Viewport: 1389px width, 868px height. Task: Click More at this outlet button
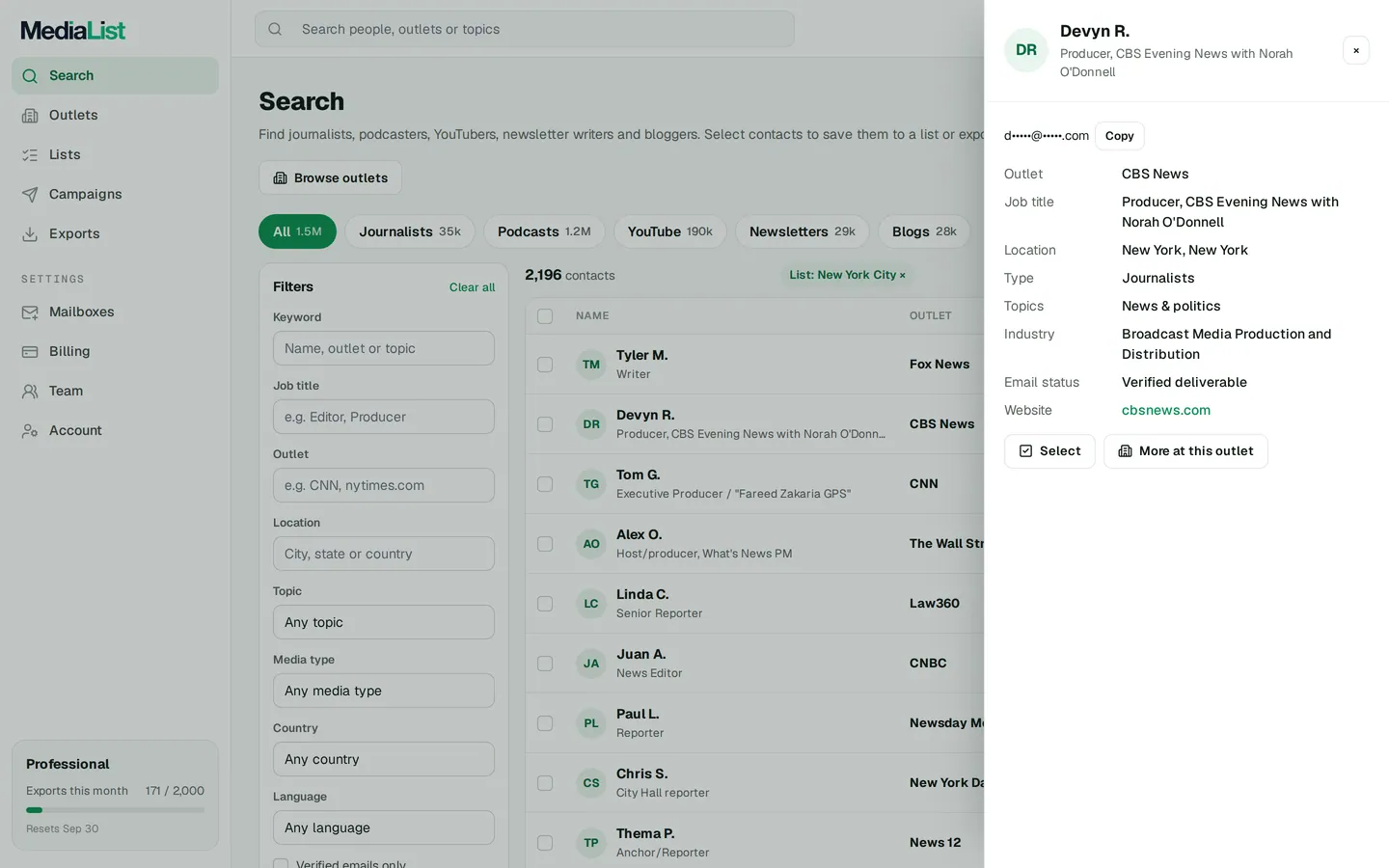click(x=1185, y=451)
